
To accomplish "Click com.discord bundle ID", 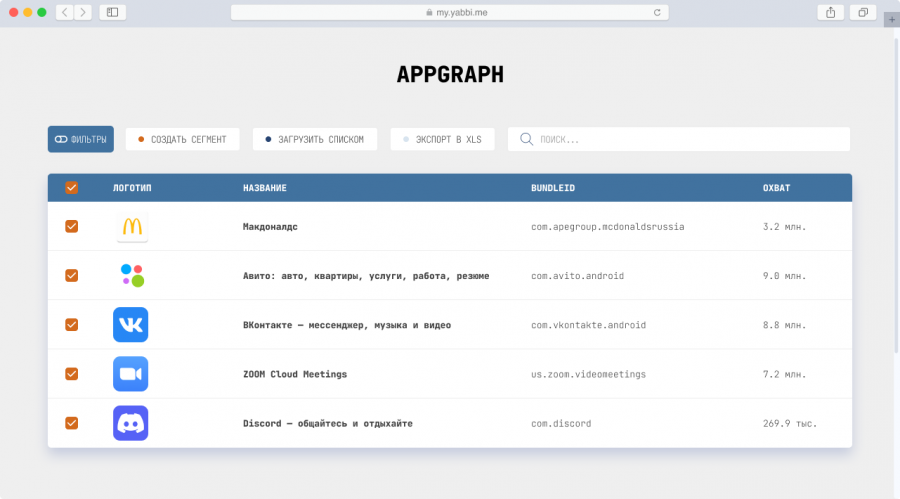I will coord(561,424).
